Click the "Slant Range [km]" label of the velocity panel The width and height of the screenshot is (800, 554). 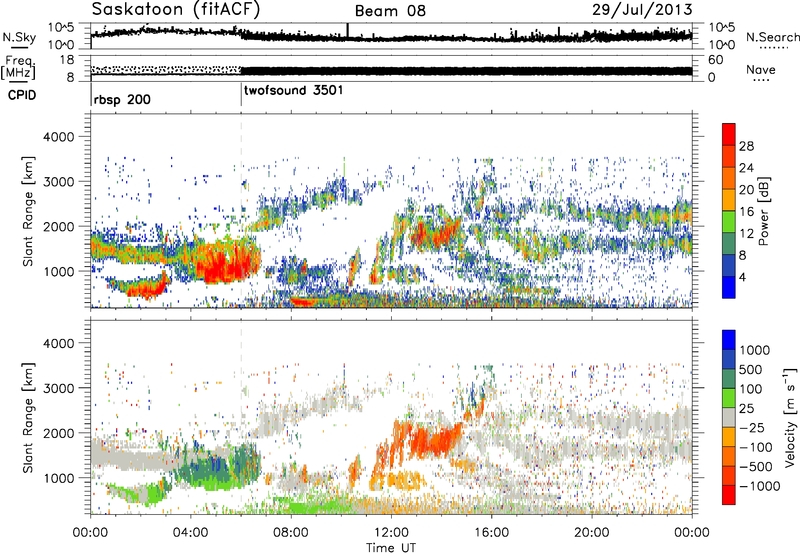28,417
